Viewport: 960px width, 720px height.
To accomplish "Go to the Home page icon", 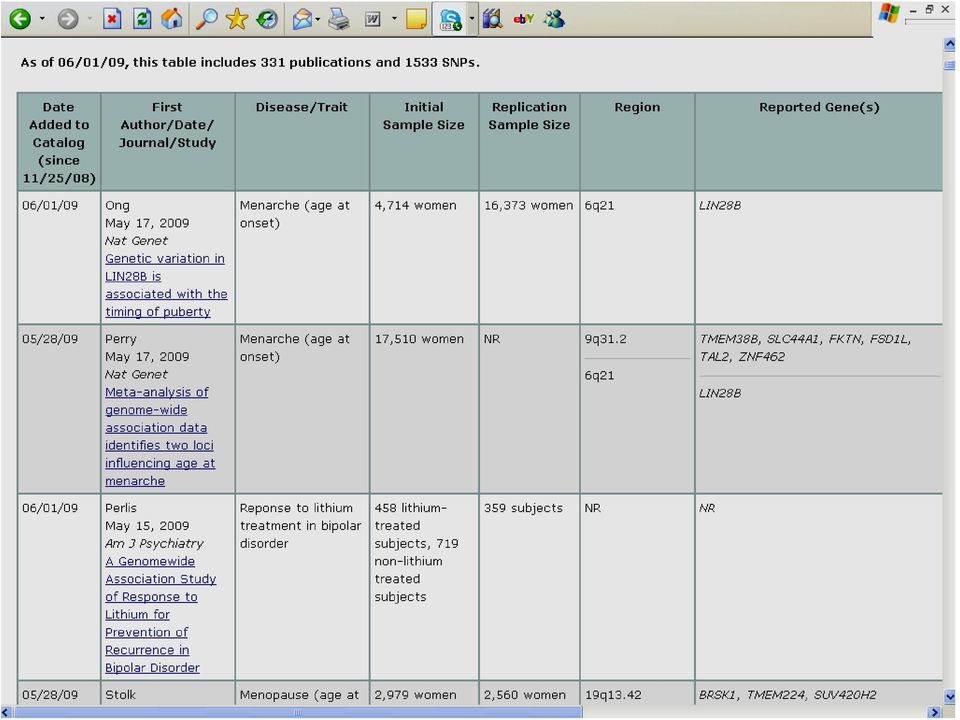I will point(171,19).
